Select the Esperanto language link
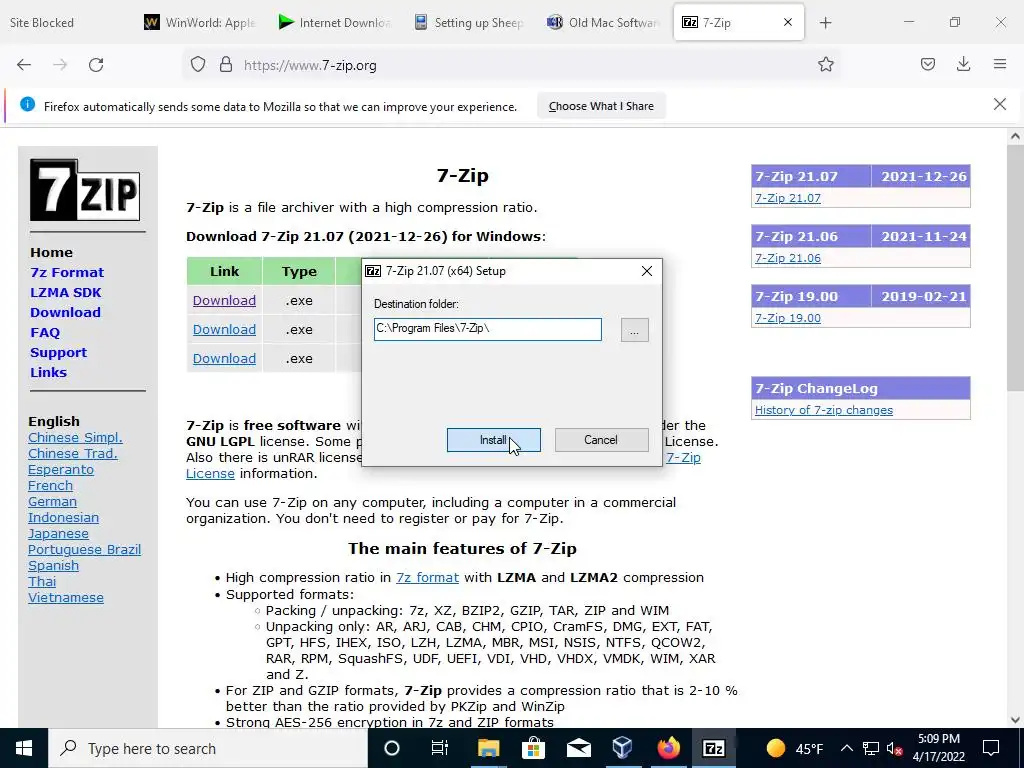This screenshot has height=768, width=1024. point(61,470)
